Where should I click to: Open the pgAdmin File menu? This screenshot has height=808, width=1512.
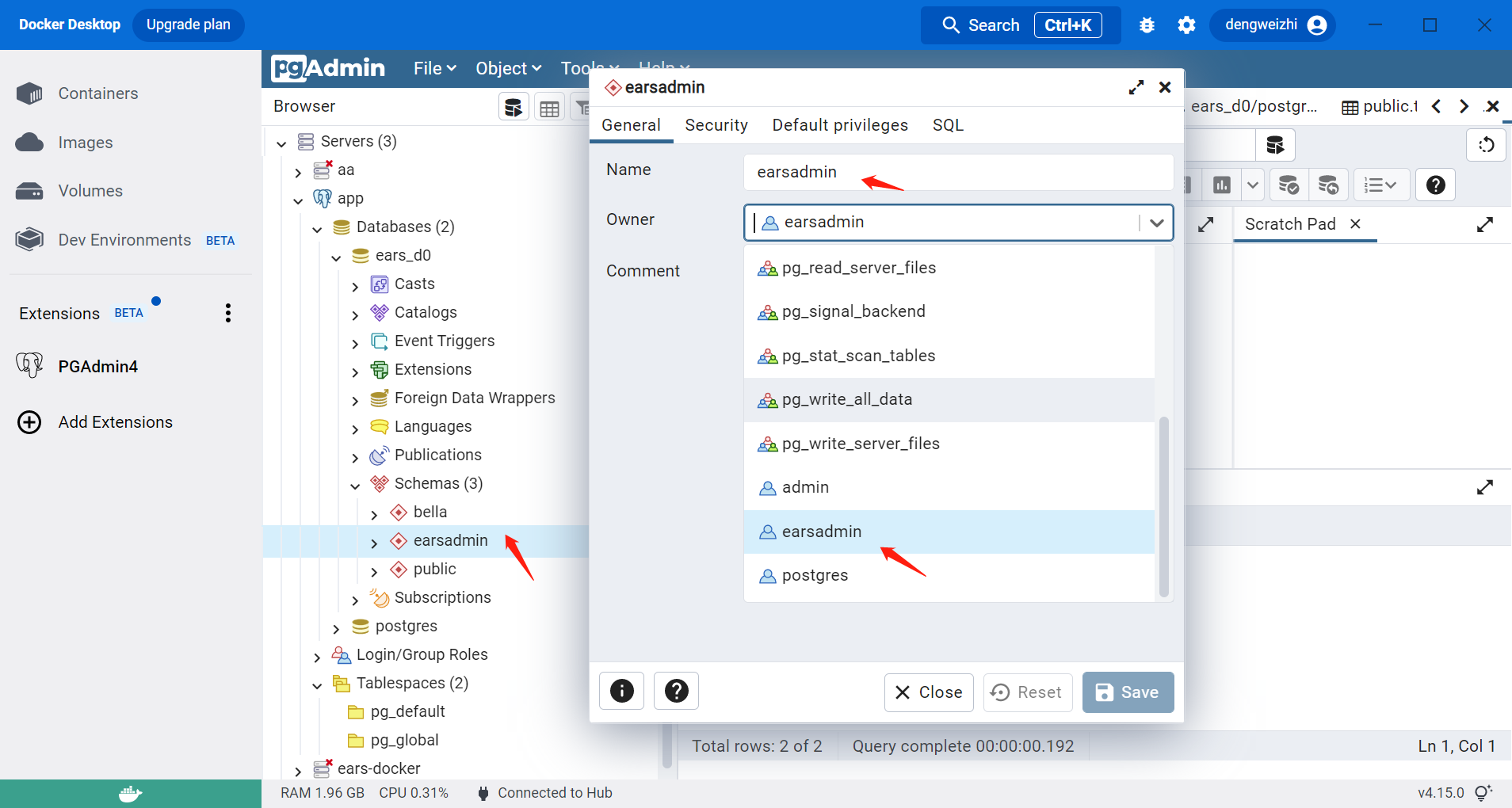(435, 69)
